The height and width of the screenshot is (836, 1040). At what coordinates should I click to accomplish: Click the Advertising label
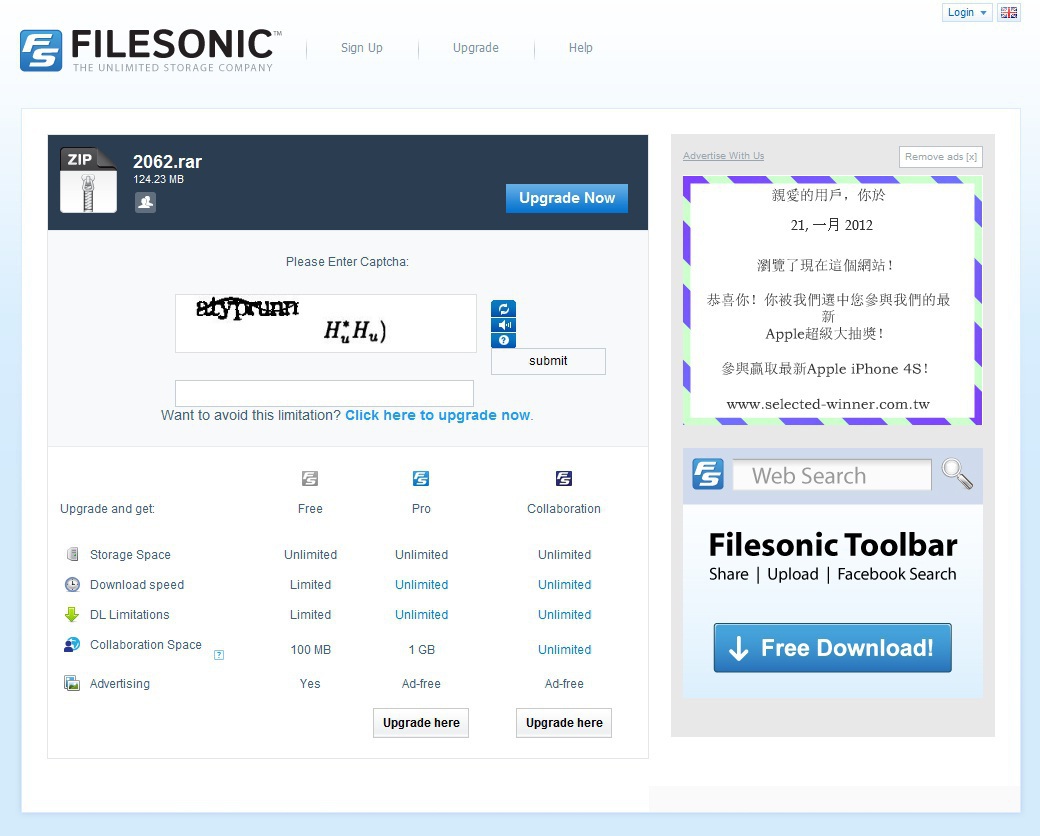(120, 683)
